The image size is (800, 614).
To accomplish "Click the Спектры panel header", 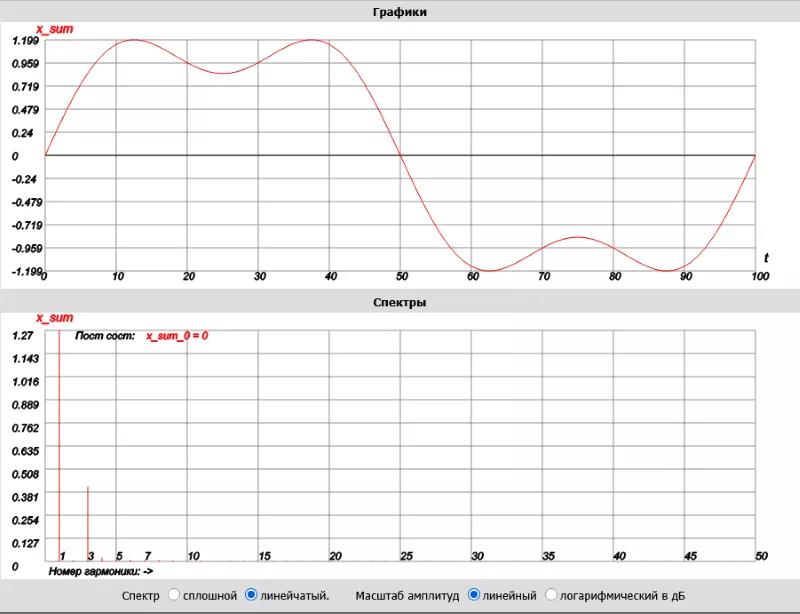I will pos(400,301).
